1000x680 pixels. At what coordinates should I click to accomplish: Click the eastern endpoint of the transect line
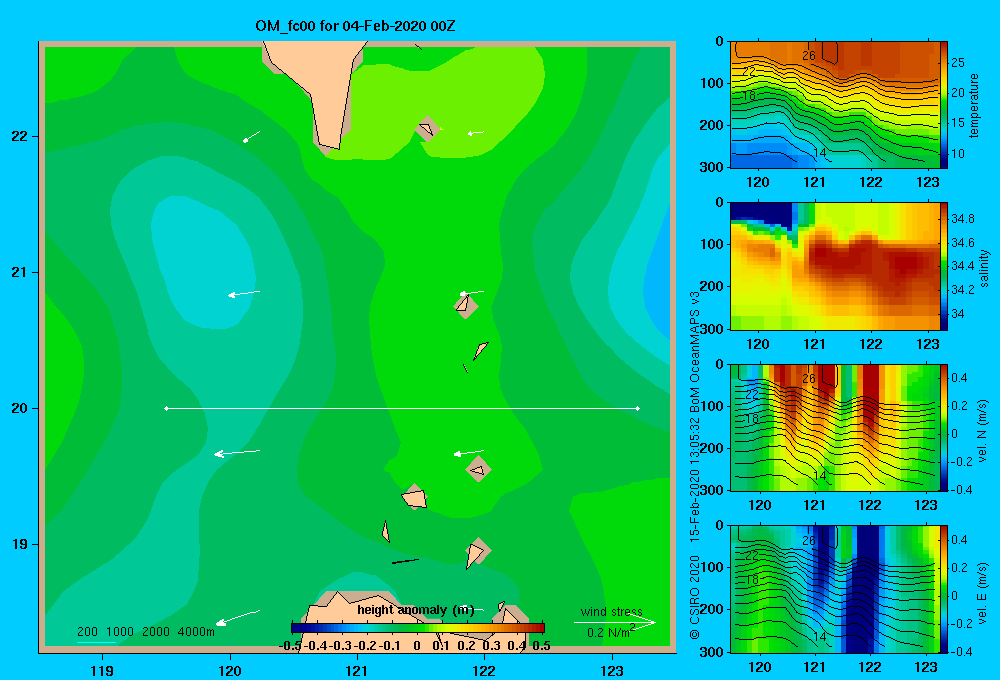638,408
